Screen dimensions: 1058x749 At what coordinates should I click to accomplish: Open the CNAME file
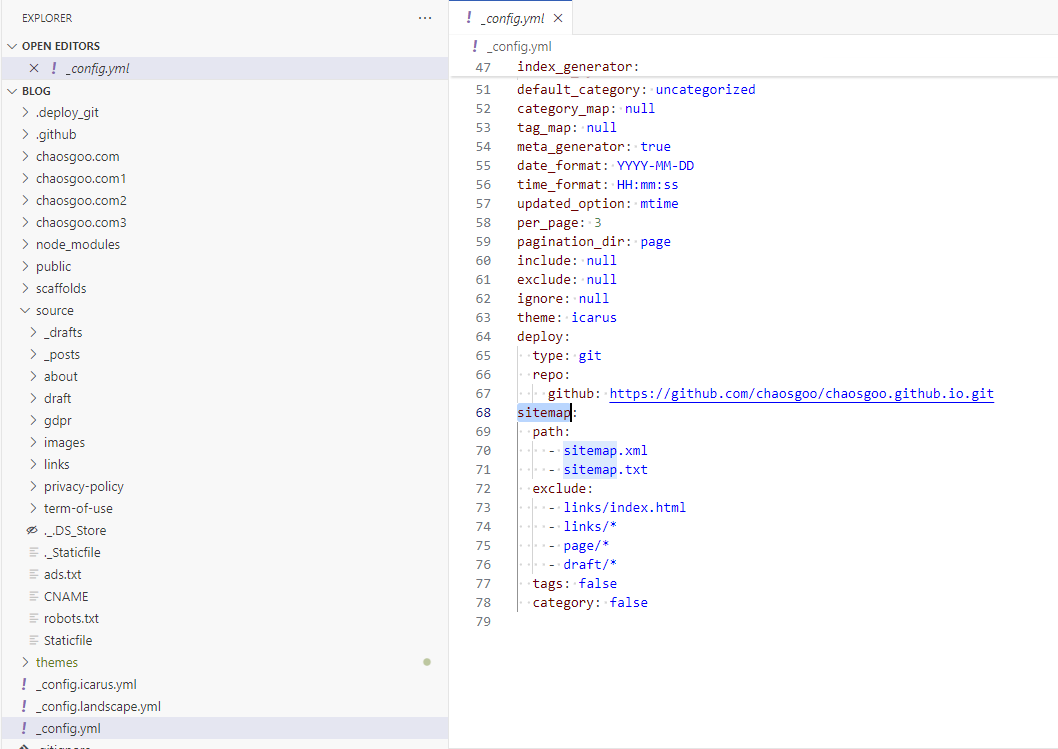(x=66, y=597)
